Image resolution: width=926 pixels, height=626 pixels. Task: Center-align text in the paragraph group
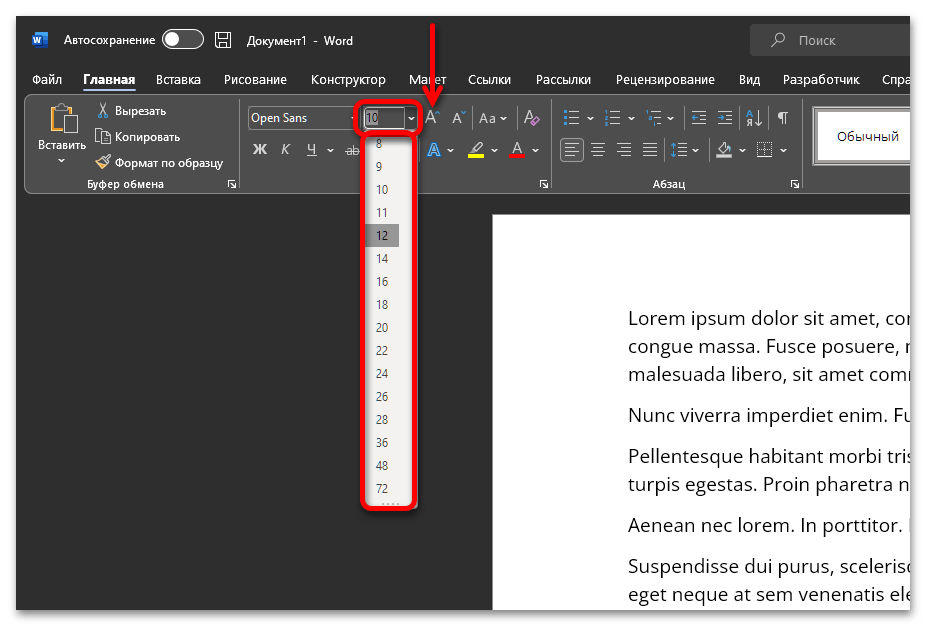click(x=598, y=150)
